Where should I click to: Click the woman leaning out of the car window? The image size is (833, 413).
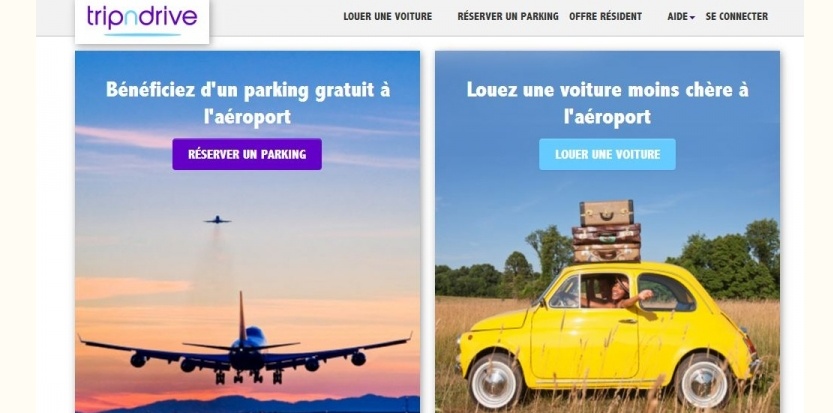point(623,292)
